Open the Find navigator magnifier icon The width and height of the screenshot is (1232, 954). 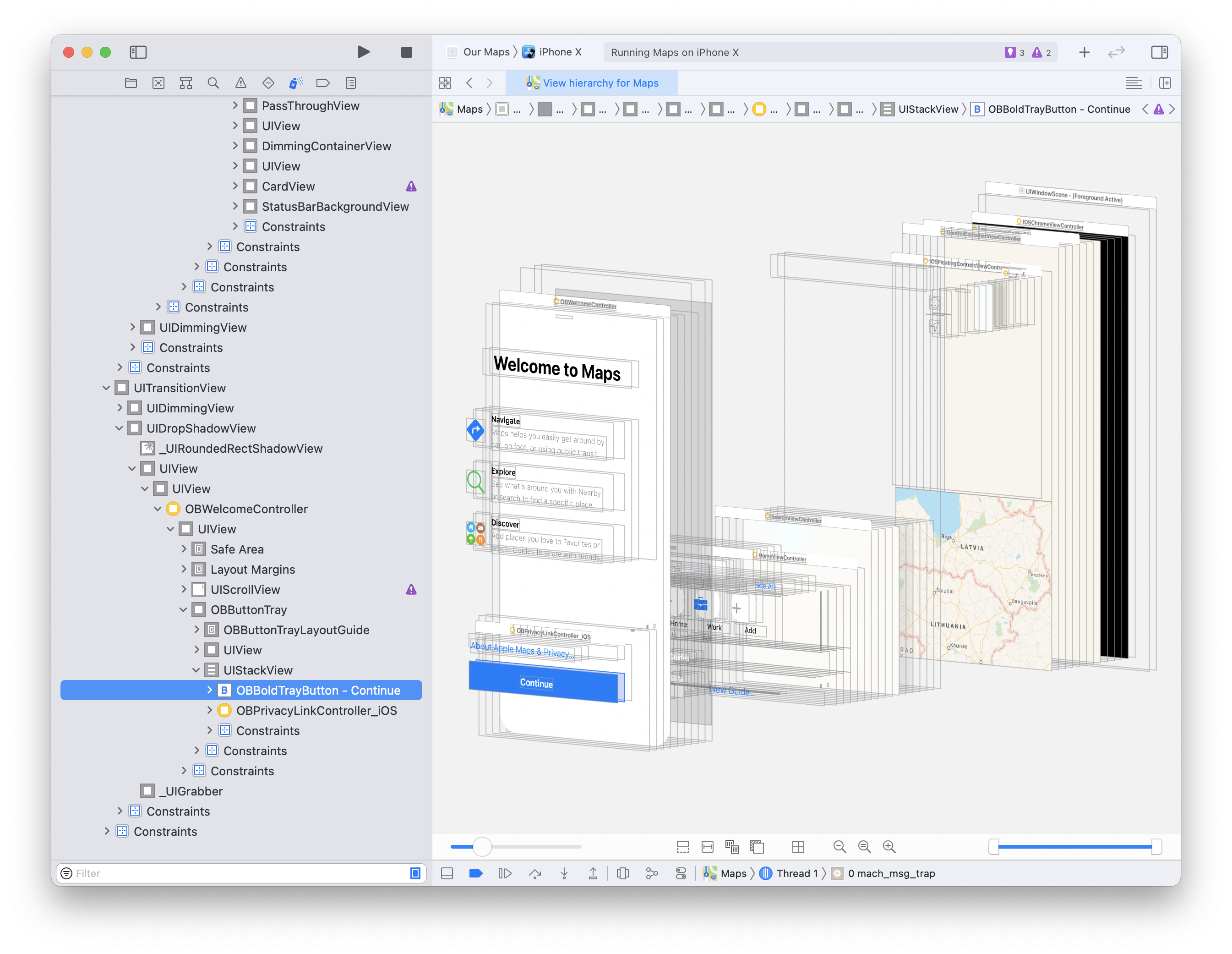[x=213, y=83]
